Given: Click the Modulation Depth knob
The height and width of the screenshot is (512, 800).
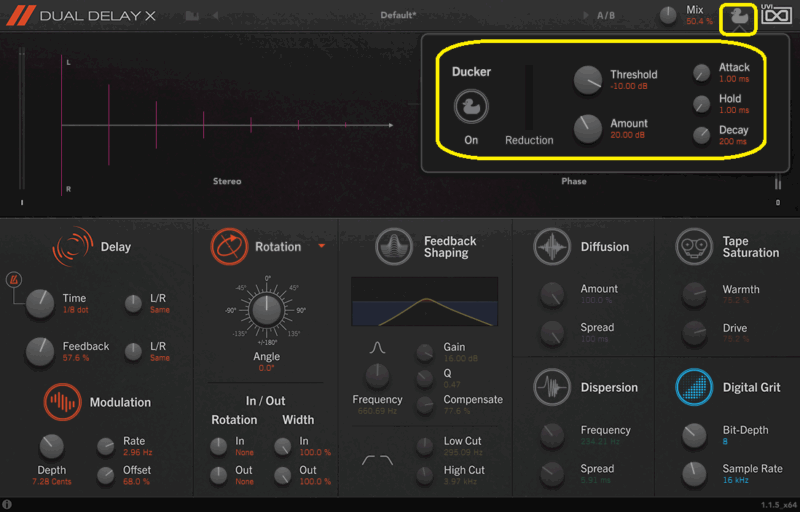Looking at the screenshot, I should 52,447.
